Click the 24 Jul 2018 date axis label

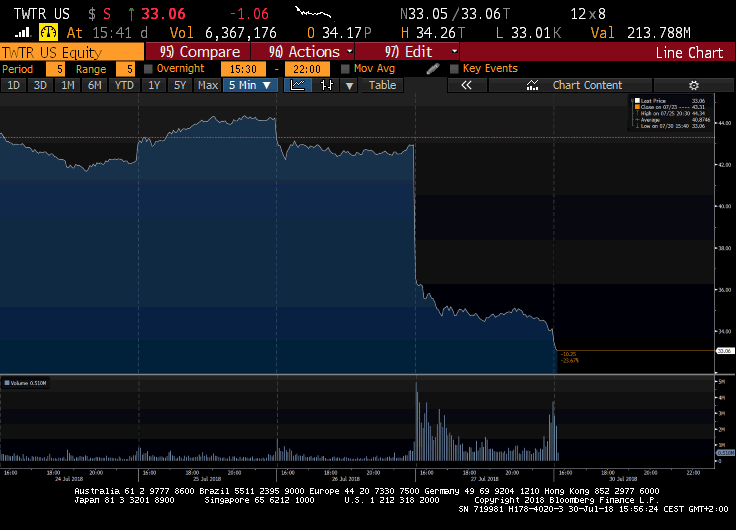69,479
